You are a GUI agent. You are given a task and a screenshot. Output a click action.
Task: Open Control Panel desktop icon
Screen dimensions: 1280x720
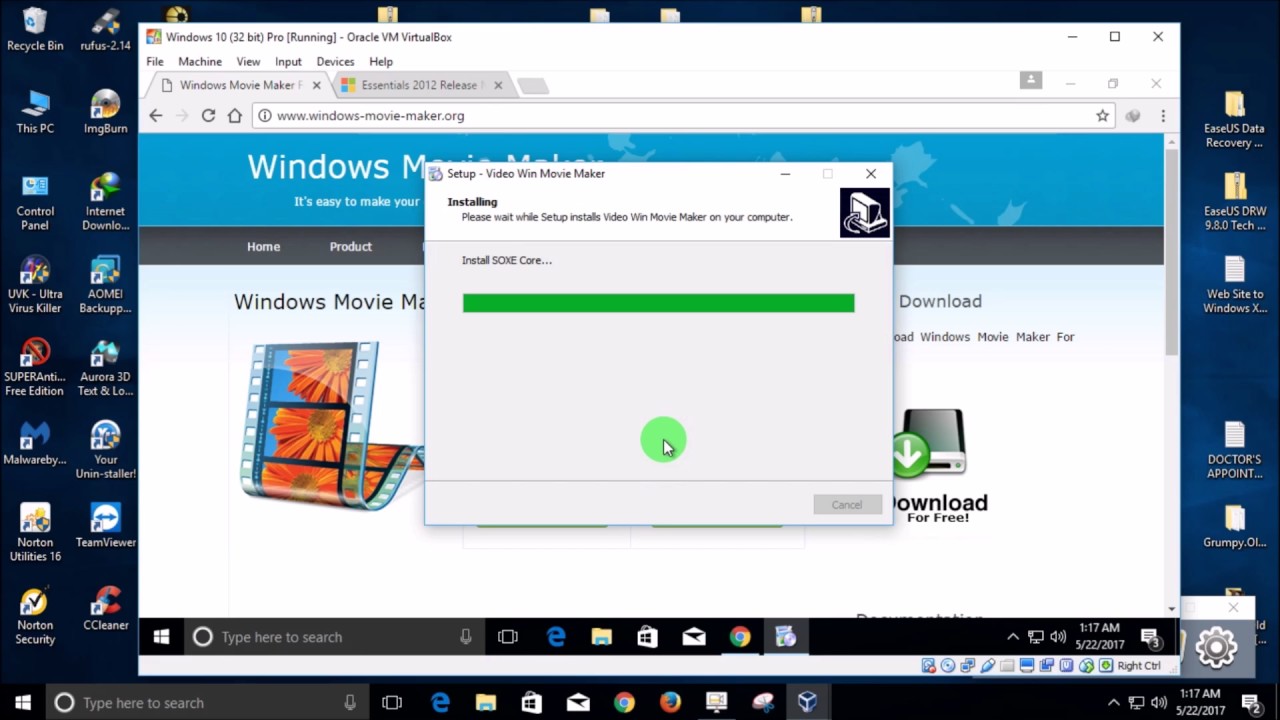tap(34, 202)
